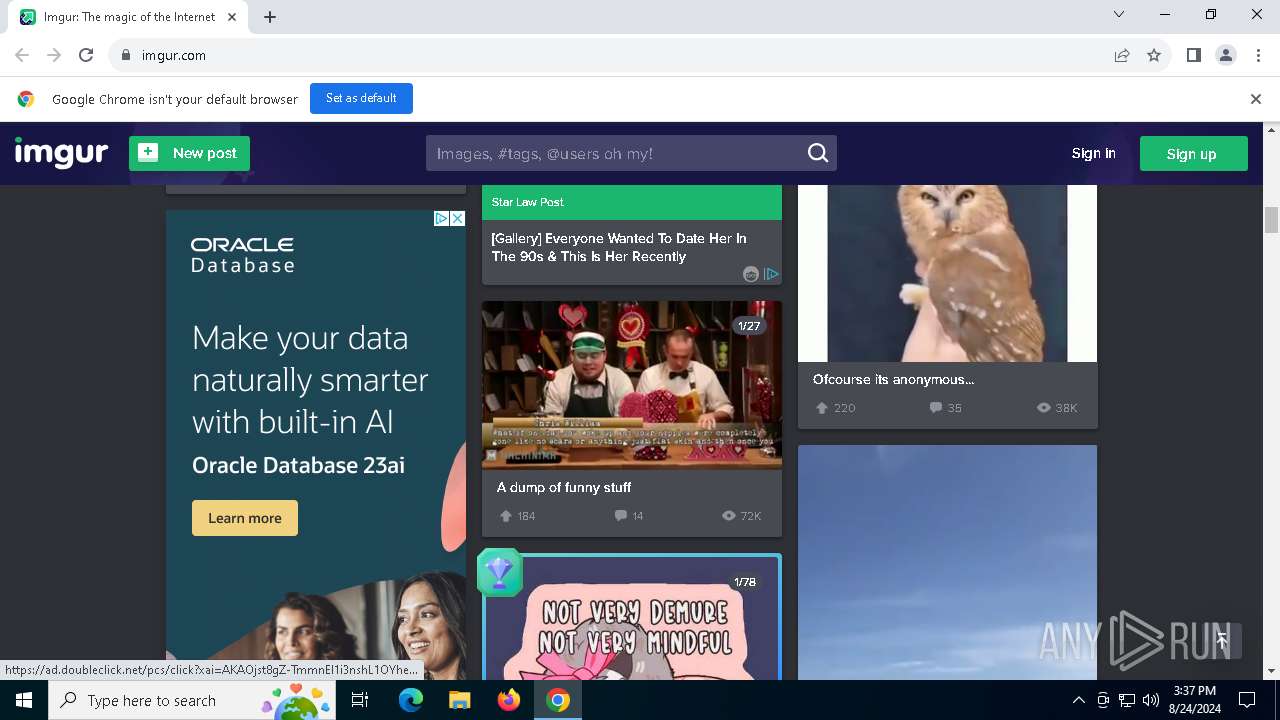Open the owl post thumbnail
This screenshot has height=720, width=1280.
tap(947, 273)
